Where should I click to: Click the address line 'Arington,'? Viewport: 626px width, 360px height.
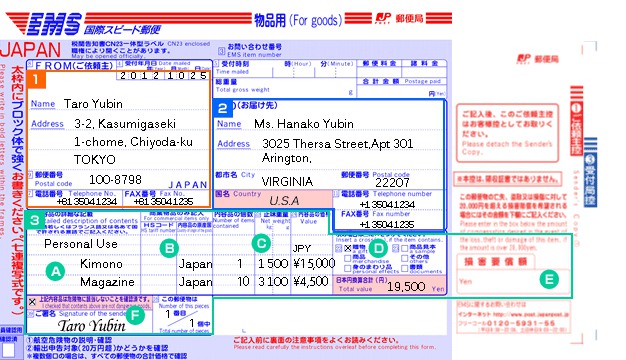click(286, 158)
